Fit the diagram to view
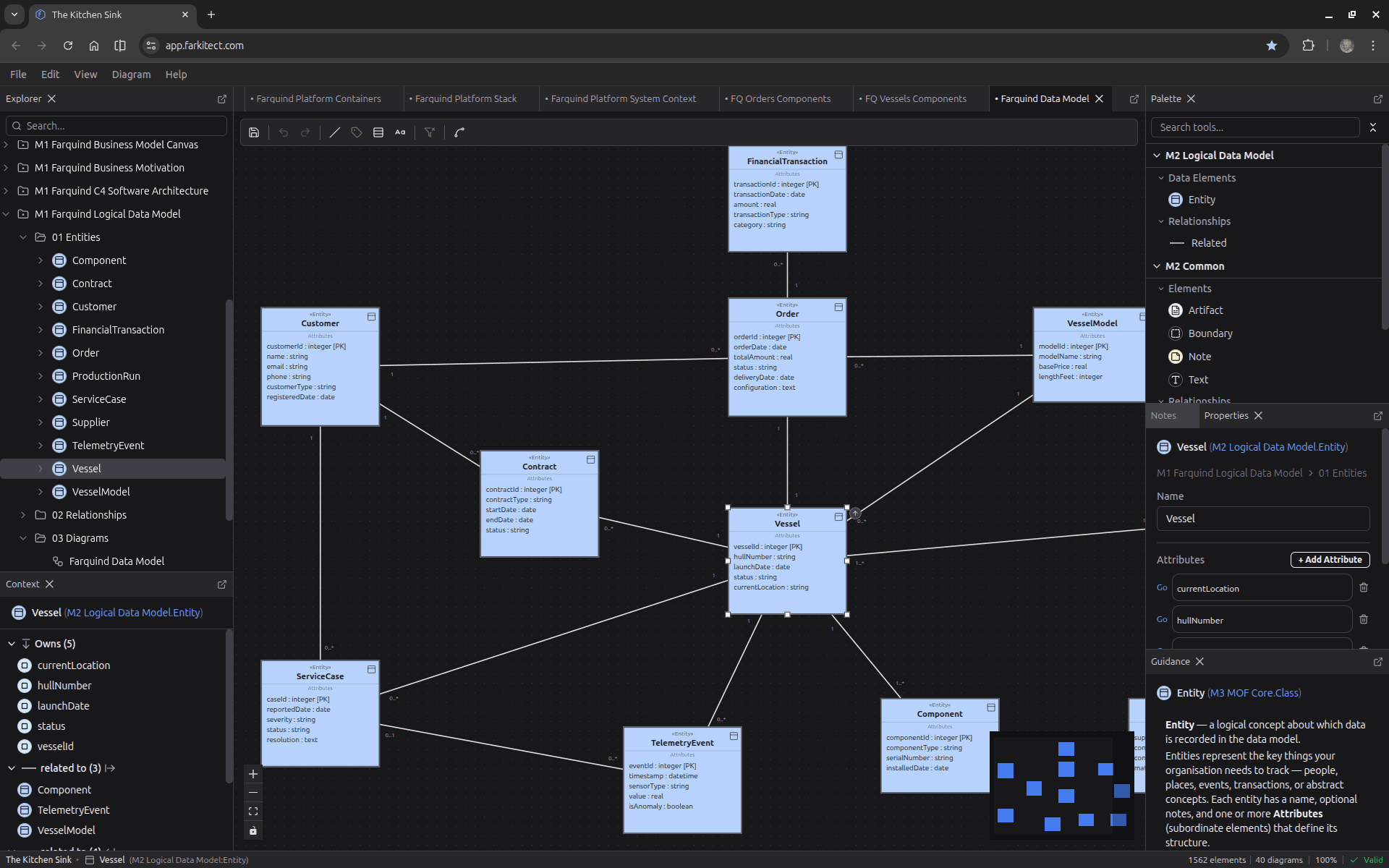 coord(253,812)
